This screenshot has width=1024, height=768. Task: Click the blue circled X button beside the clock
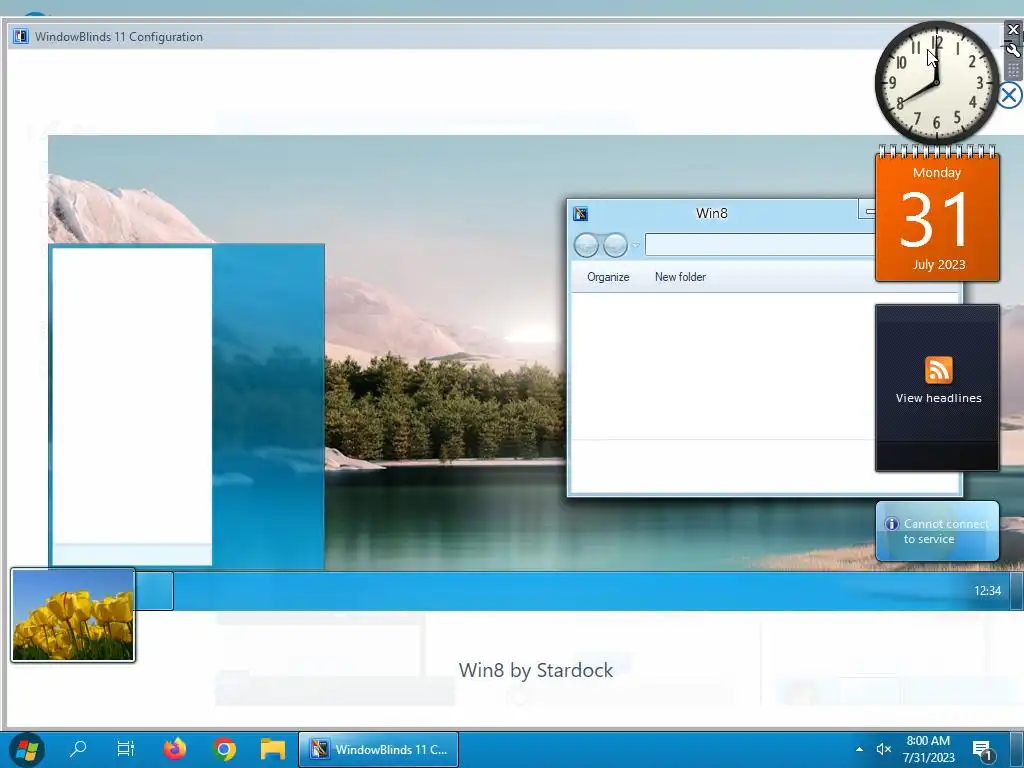pyautogui.click(x=1010, y=95)
